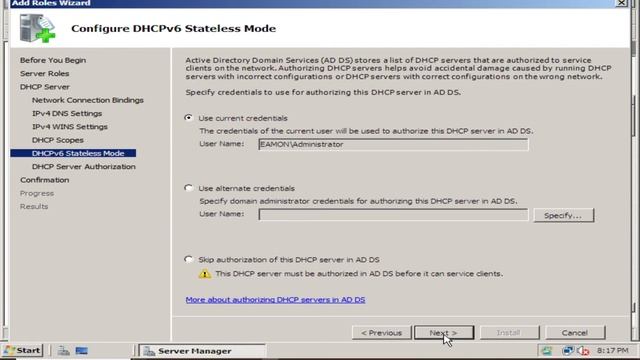Open Server Roles wizard step
Viewport: 640px width, 360px height.
[44, 73]
